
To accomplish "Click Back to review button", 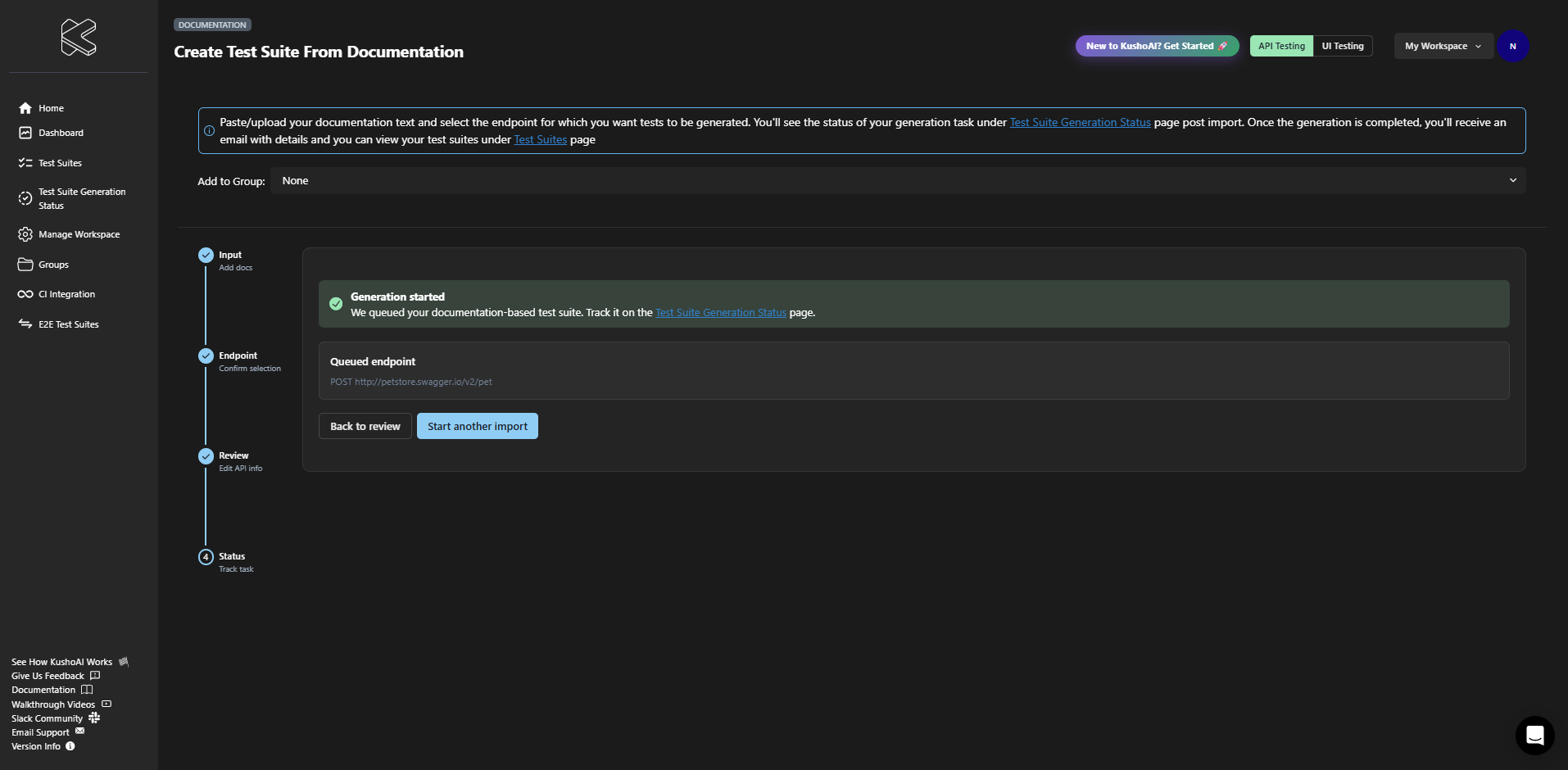I will click(x=365, y=426).
